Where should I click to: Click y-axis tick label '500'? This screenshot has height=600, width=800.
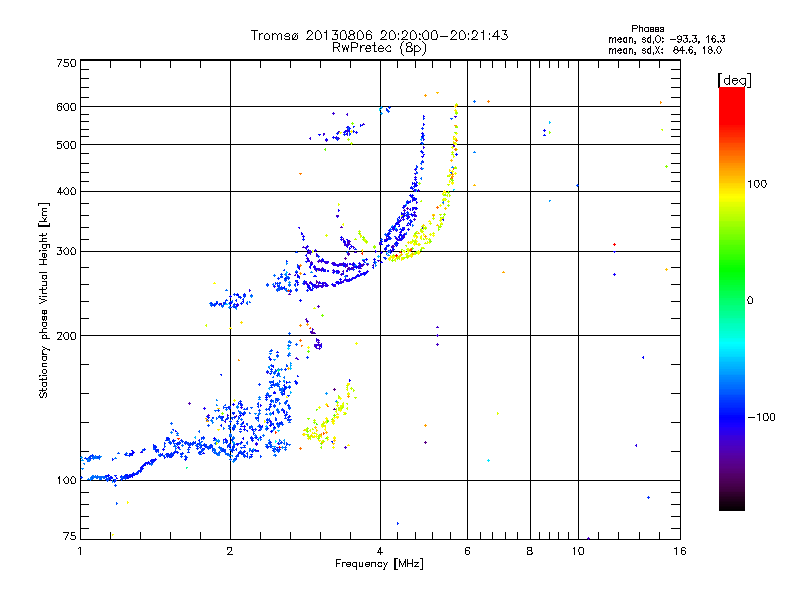[66, 145]
